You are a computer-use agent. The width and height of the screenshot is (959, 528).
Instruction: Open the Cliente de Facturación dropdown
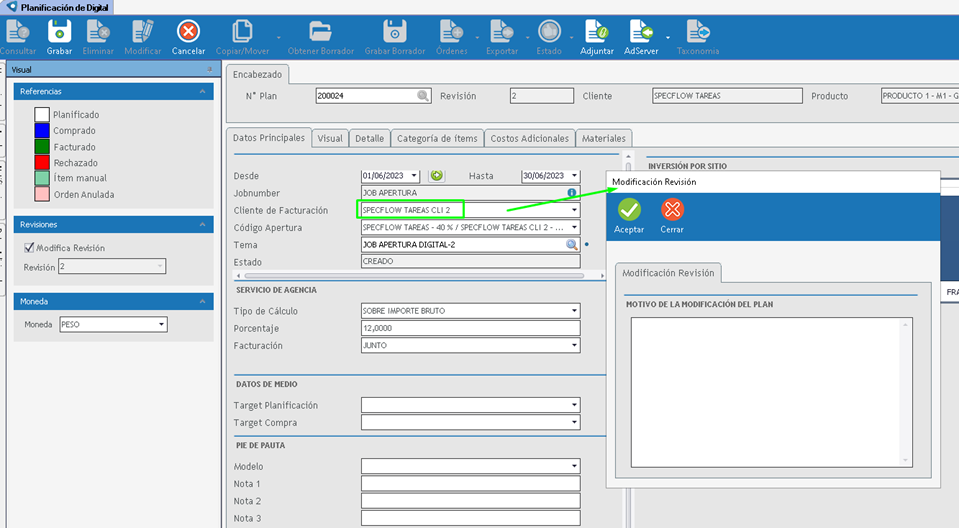click(x=574, y=210)
